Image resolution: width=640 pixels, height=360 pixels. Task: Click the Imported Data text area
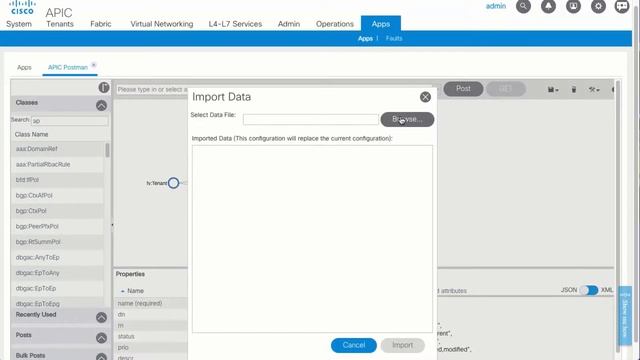(x=312, y=239)
